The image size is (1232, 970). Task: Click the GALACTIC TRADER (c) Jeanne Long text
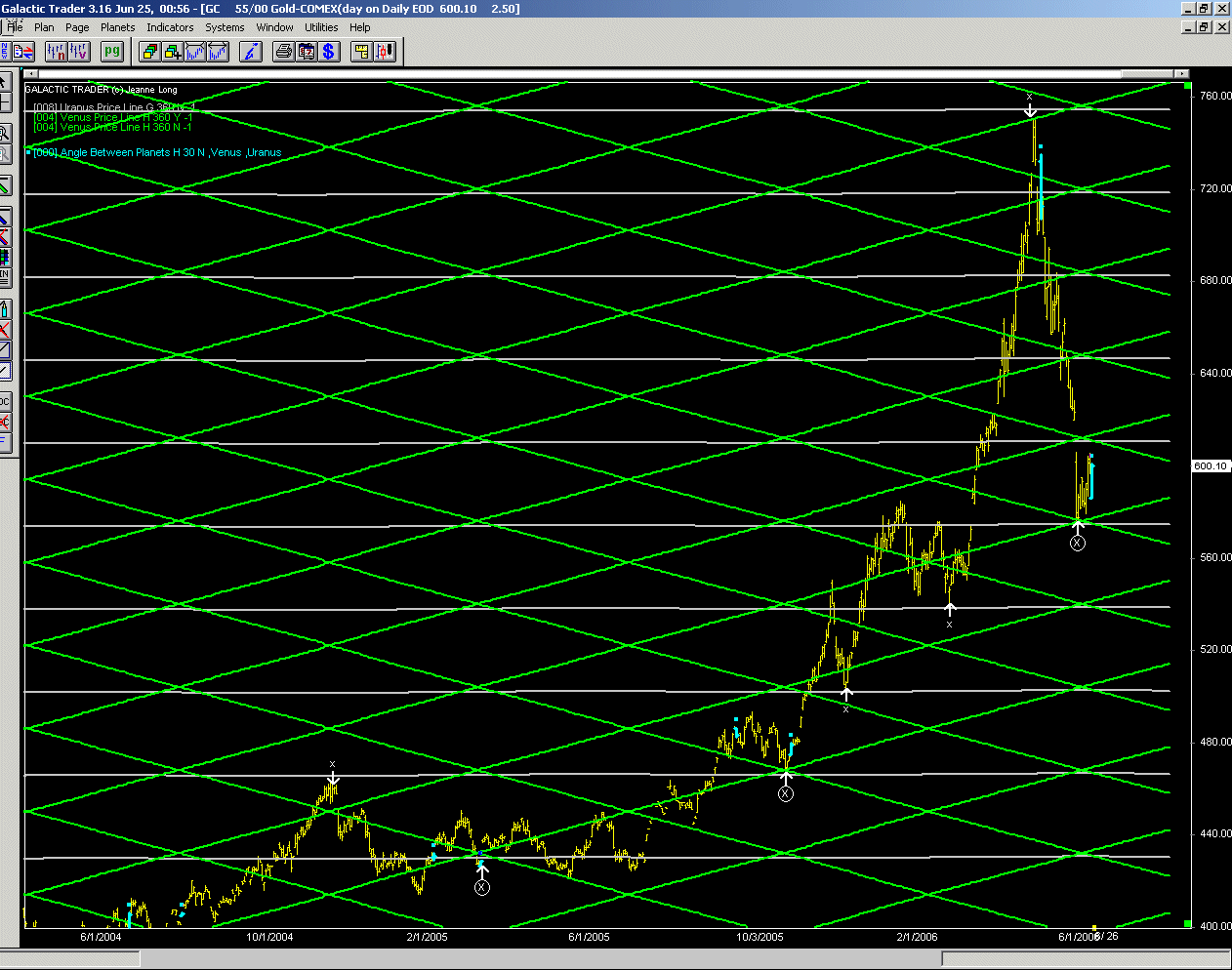(102, 90)
